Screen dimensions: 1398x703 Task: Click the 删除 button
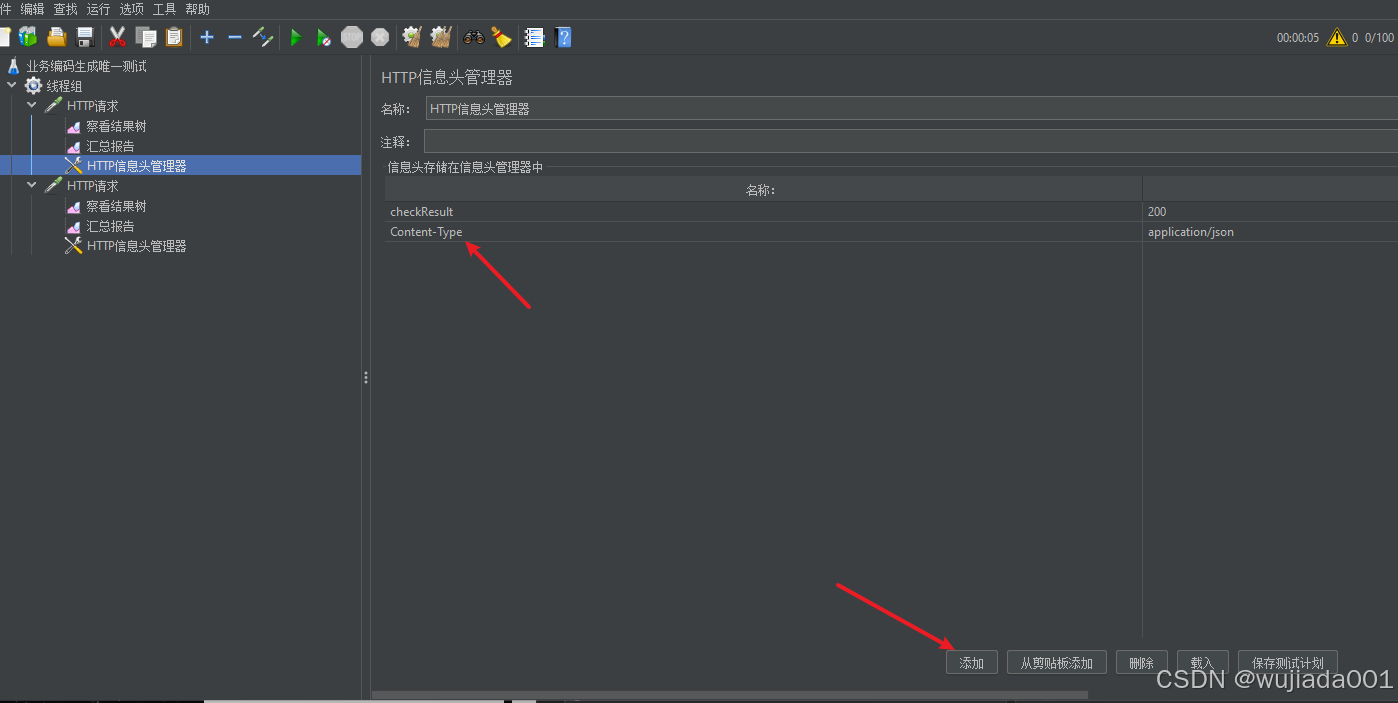tap(1142, 663)
